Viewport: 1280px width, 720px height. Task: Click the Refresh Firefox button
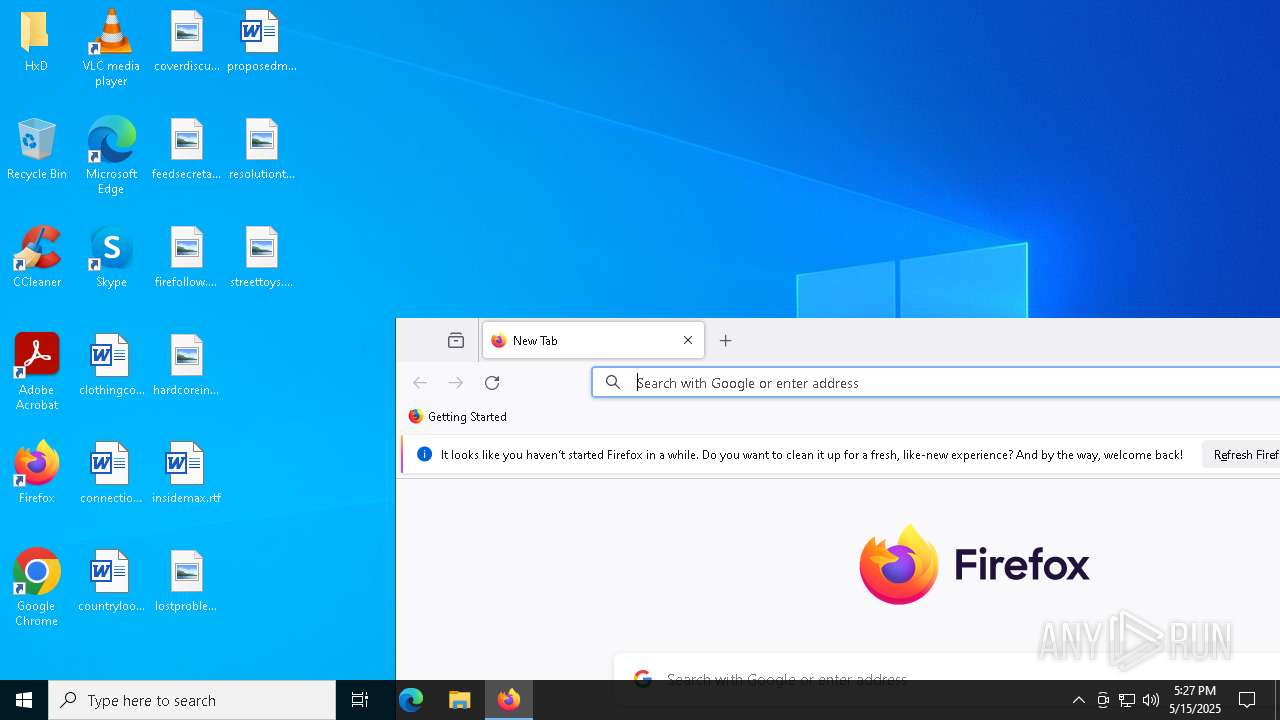[x=1241, y=455]
